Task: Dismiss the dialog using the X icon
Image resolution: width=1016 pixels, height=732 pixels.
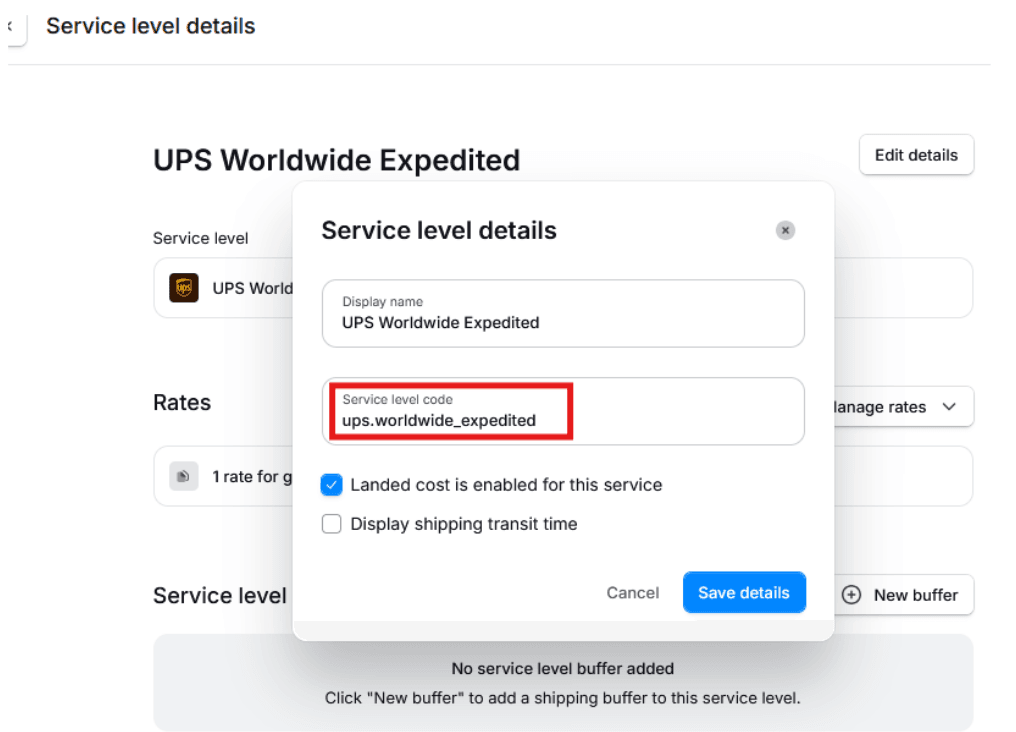Action: (x=785, y=230)
